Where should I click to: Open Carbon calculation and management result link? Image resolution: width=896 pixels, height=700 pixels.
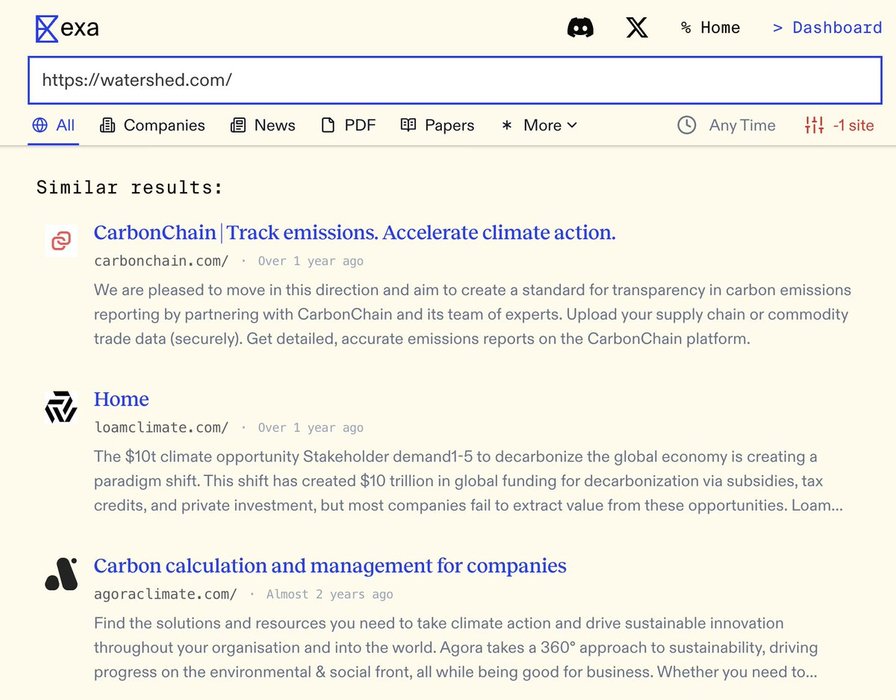point(330,566)
